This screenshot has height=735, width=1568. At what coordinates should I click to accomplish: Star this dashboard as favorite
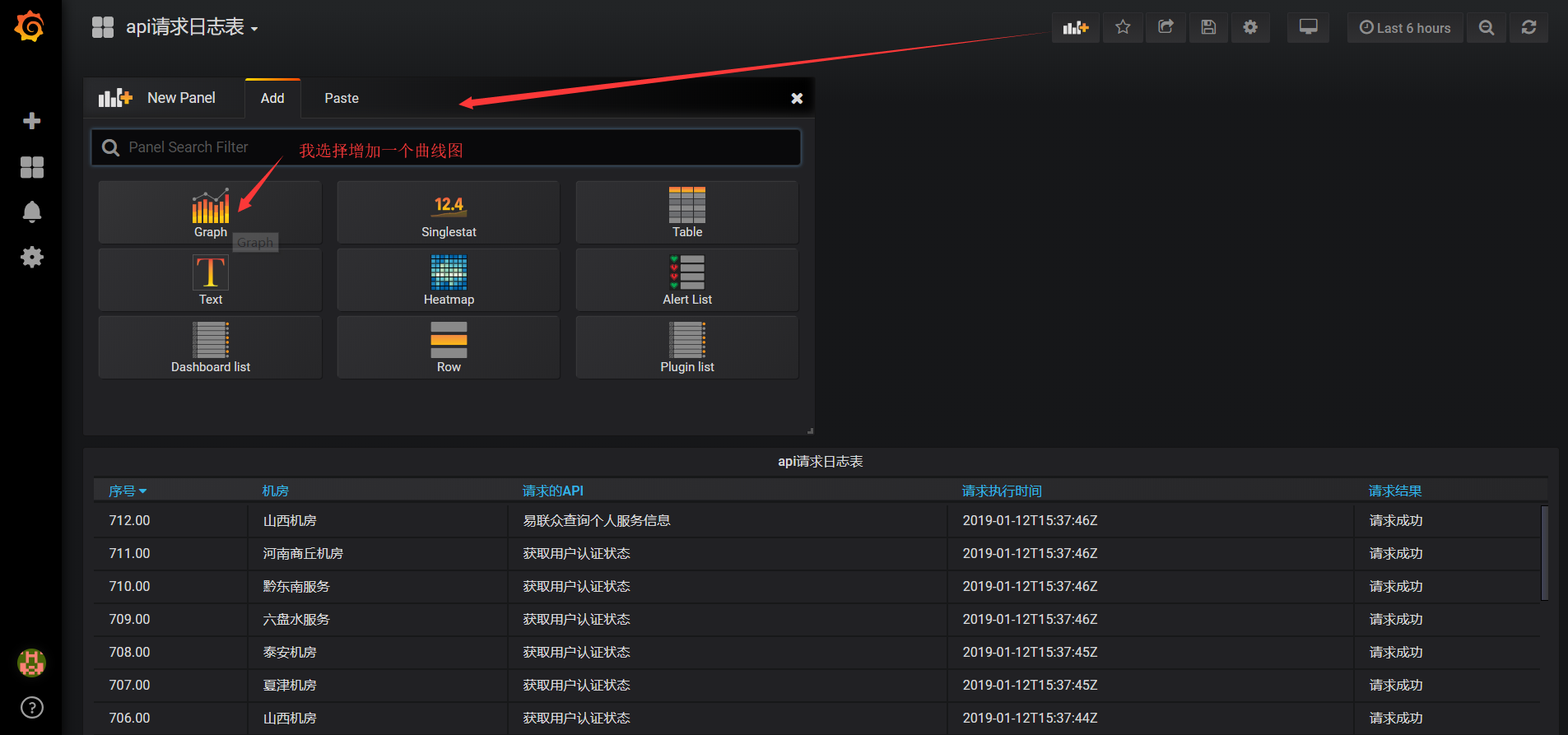[1123, 28]
